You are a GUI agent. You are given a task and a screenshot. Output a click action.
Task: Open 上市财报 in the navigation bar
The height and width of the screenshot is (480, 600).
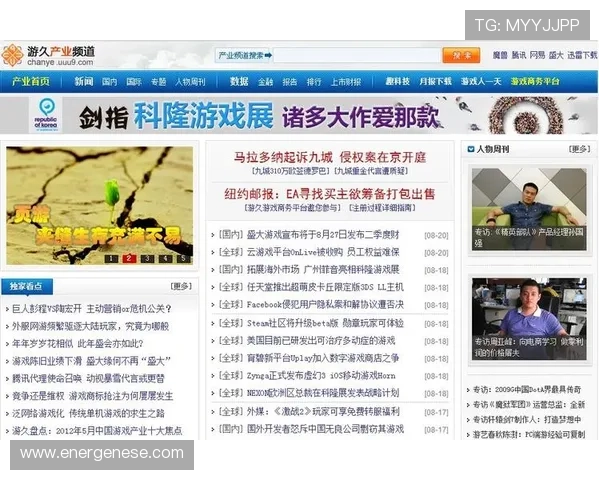point(346,82)
